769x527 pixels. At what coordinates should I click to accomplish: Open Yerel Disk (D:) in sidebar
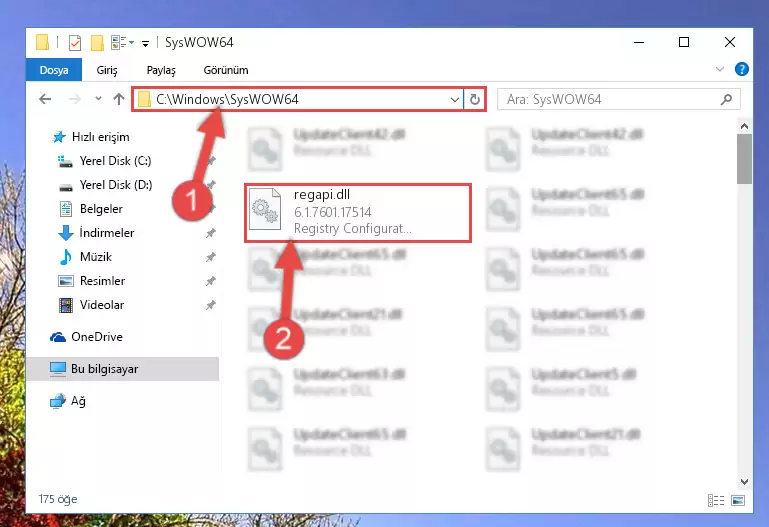(x=116, y=185)
